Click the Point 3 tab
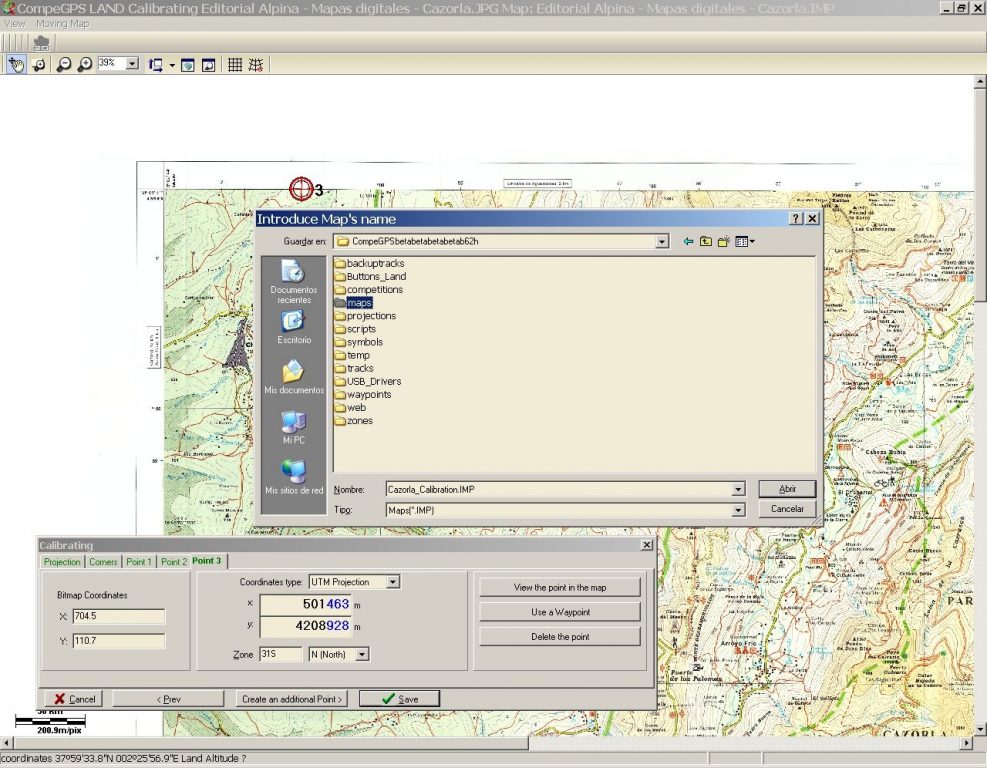The image size is (987, 768). [207, 561]
